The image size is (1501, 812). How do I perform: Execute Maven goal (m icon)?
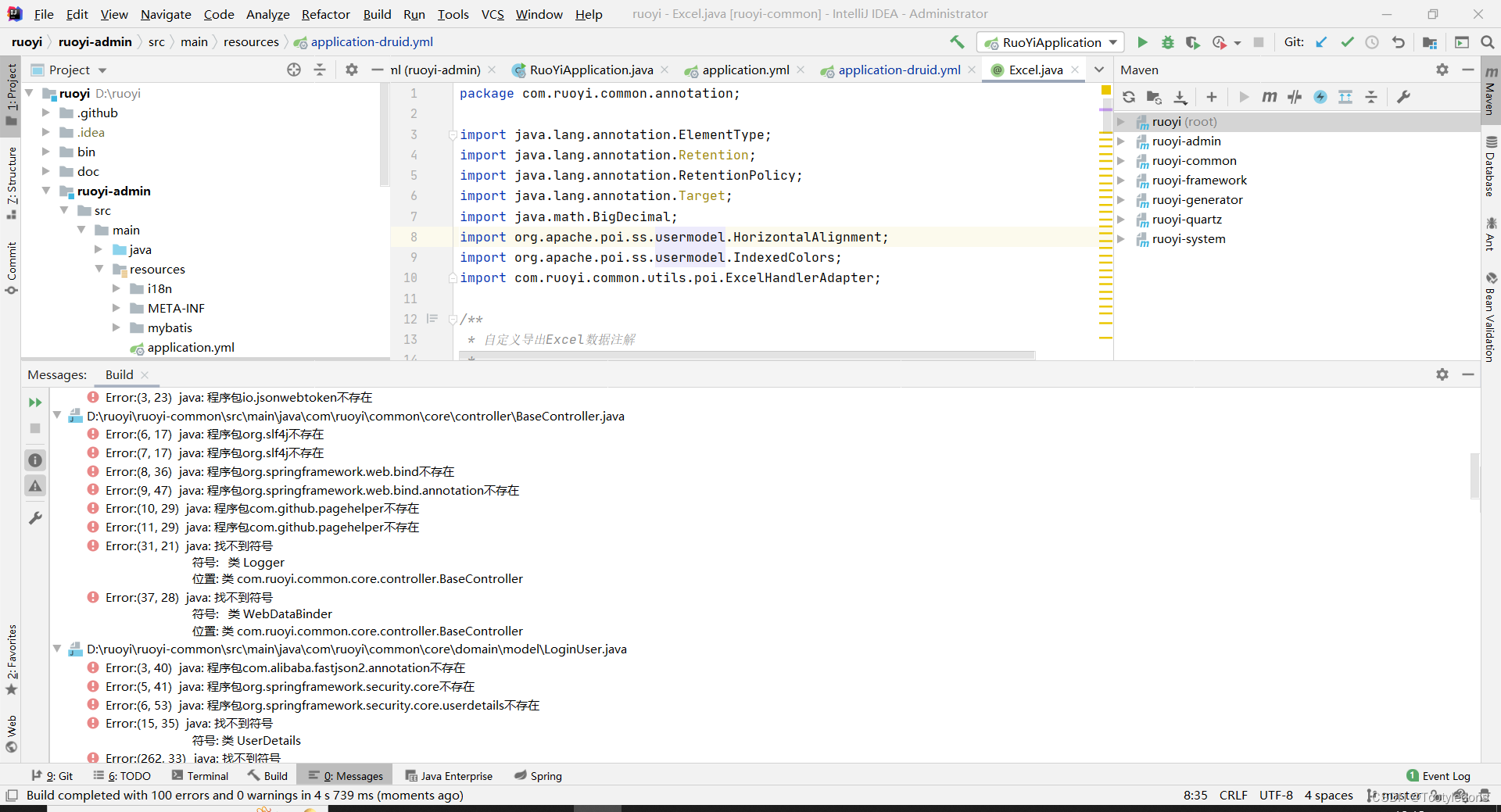coord(1270,97)
